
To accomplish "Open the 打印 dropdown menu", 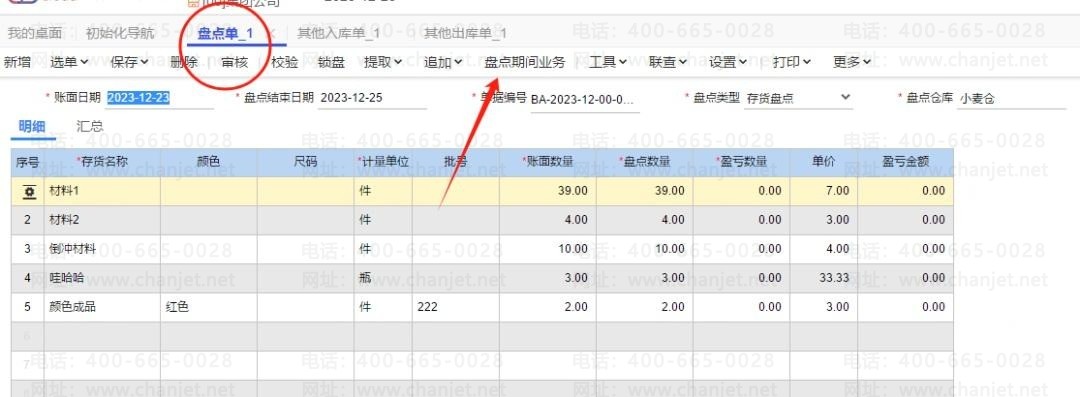I will pos(792,62).
